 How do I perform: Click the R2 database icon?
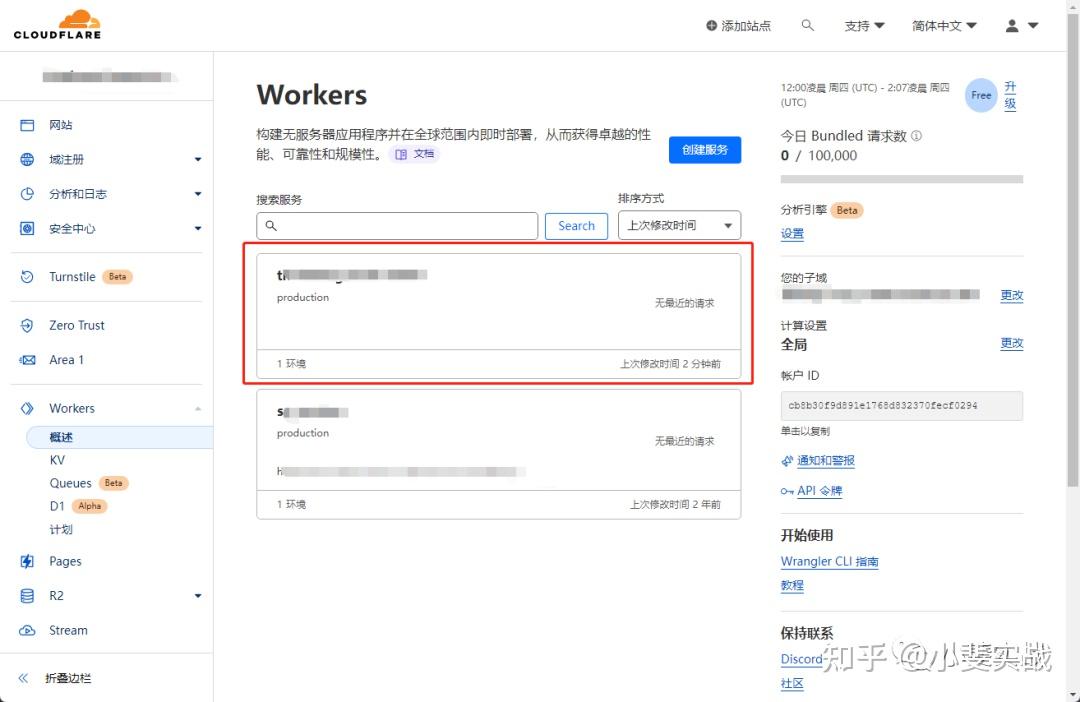27,596
